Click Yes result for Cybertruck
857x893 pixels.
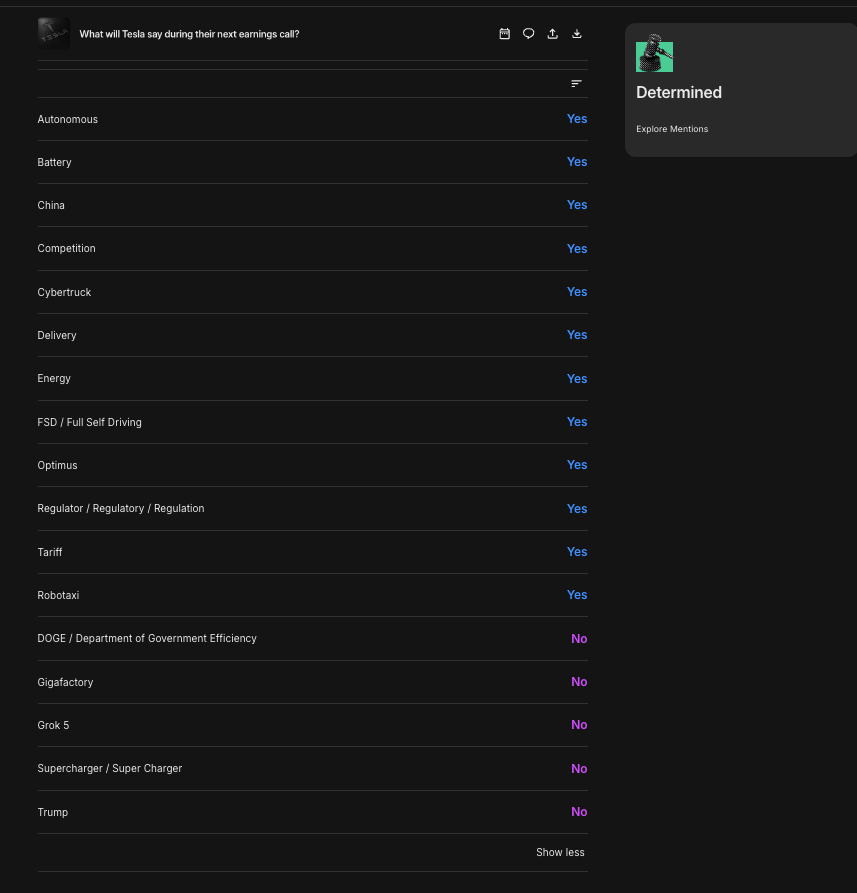click(x=577, y=292)
